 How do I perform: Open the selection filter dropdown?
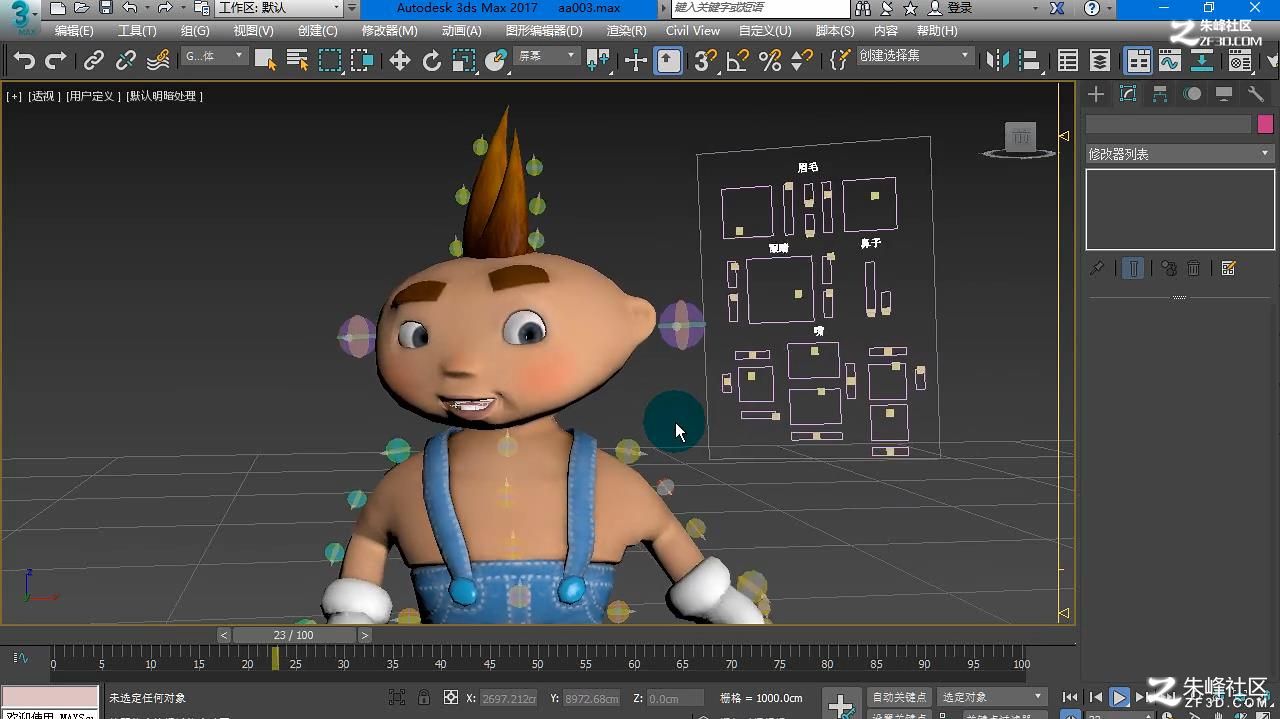click(x=214, y=57)
